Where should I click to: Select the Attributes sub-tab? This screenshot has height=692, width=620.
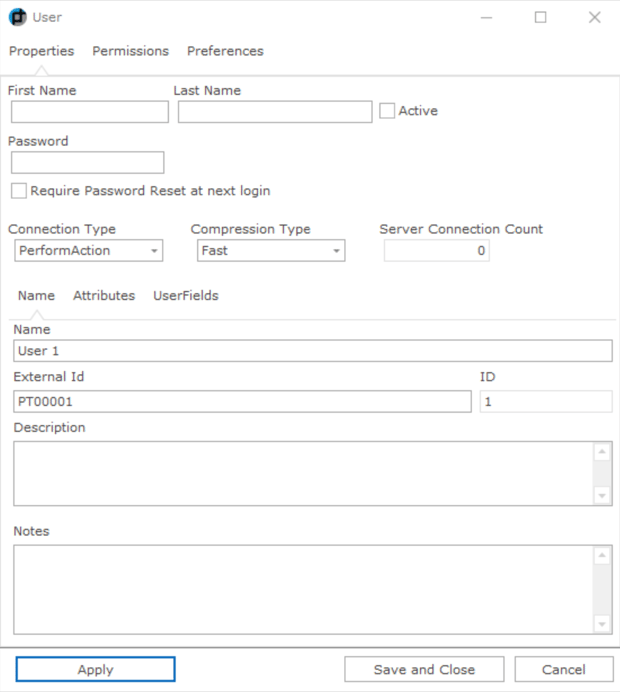click(104, 296)
